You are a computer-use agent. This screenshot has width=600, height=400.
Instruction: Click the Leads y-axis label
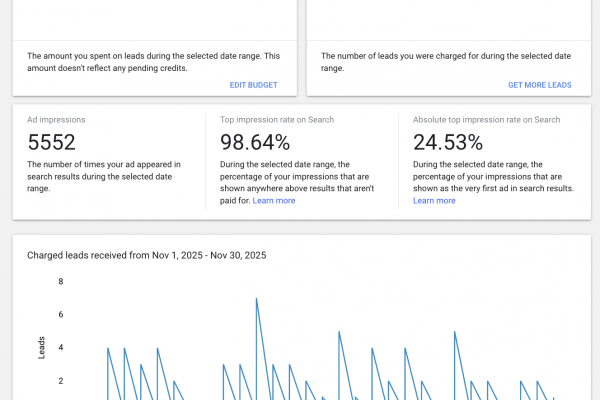pos(41,347)
